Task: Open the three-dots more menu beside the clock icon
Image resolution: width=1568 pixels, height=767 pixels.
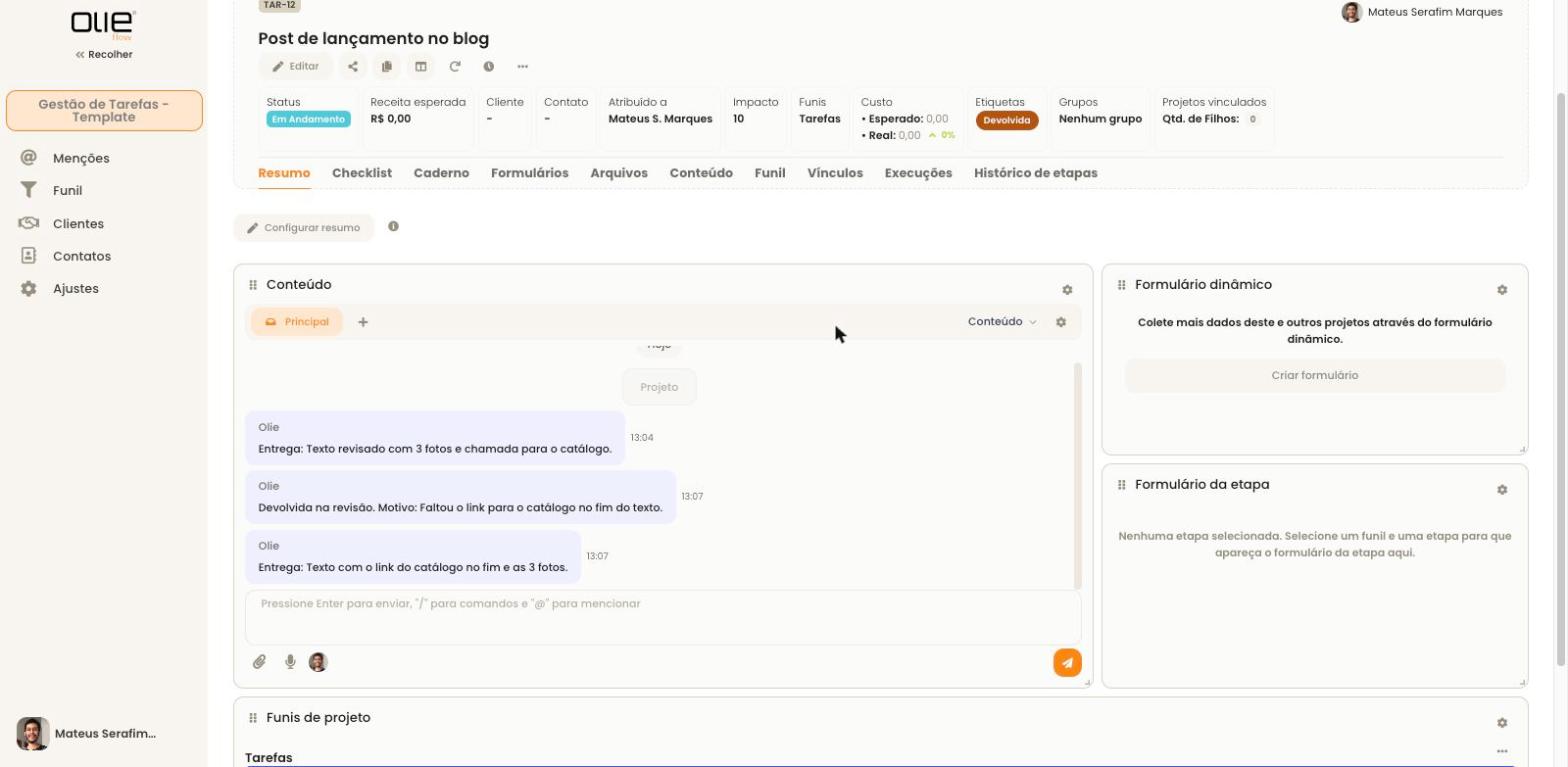Action: point(522,67)
